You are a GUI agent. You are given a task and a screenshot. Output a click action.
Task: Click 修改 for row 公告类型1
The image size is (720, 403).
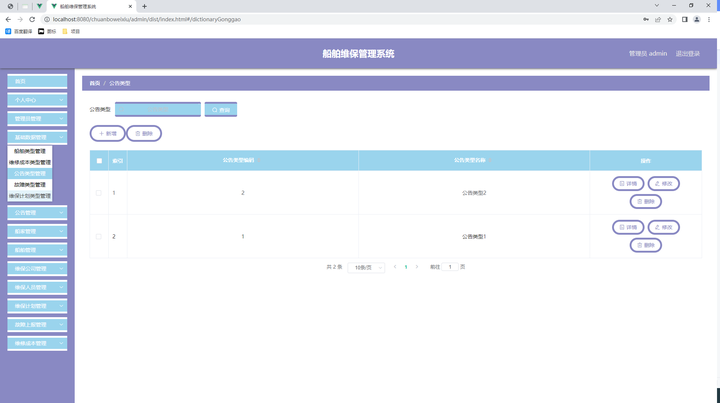coord(664,227)
